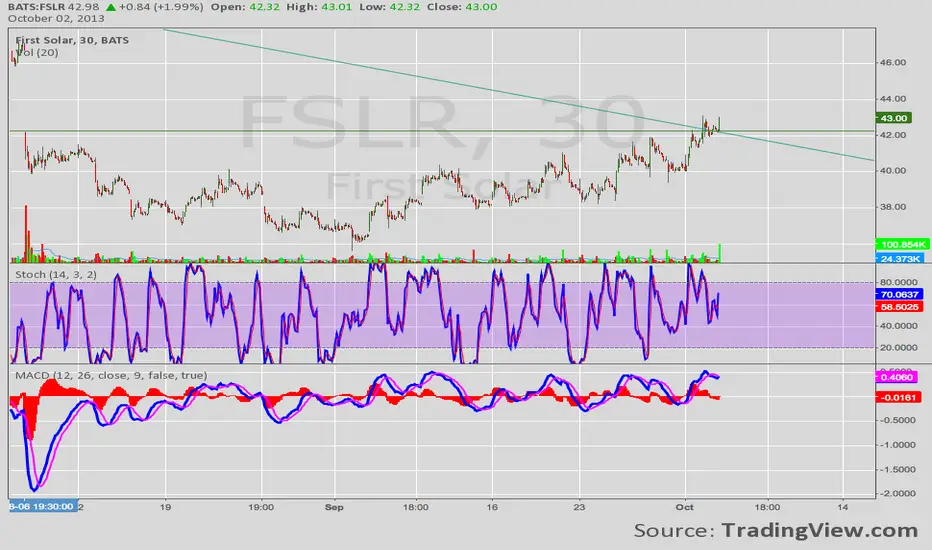Image resolution: width=932 pixels, height=550 pixels.
Task: Open the MACD (12, 26, close, 9) indicator label
Action: tap(111, 375)
